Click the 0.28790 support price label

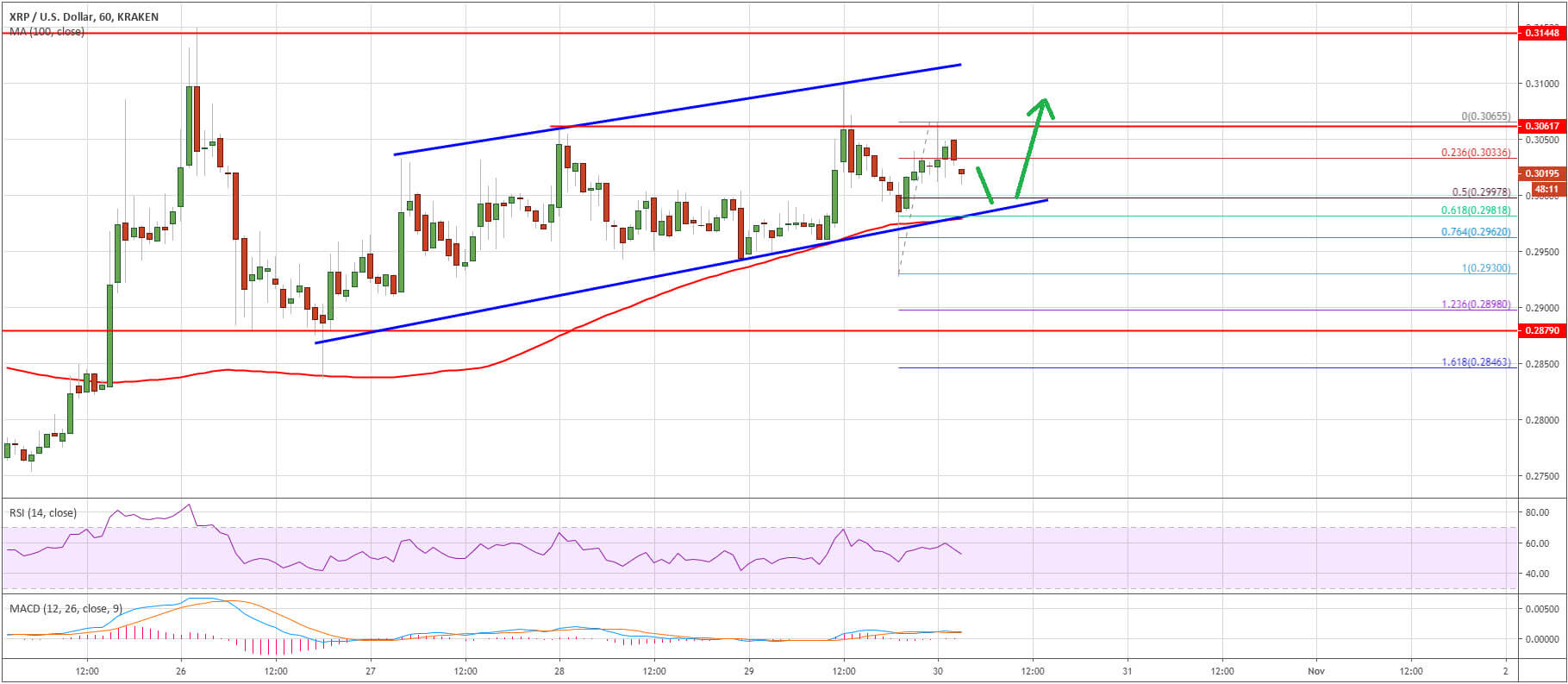[1541, 330]
